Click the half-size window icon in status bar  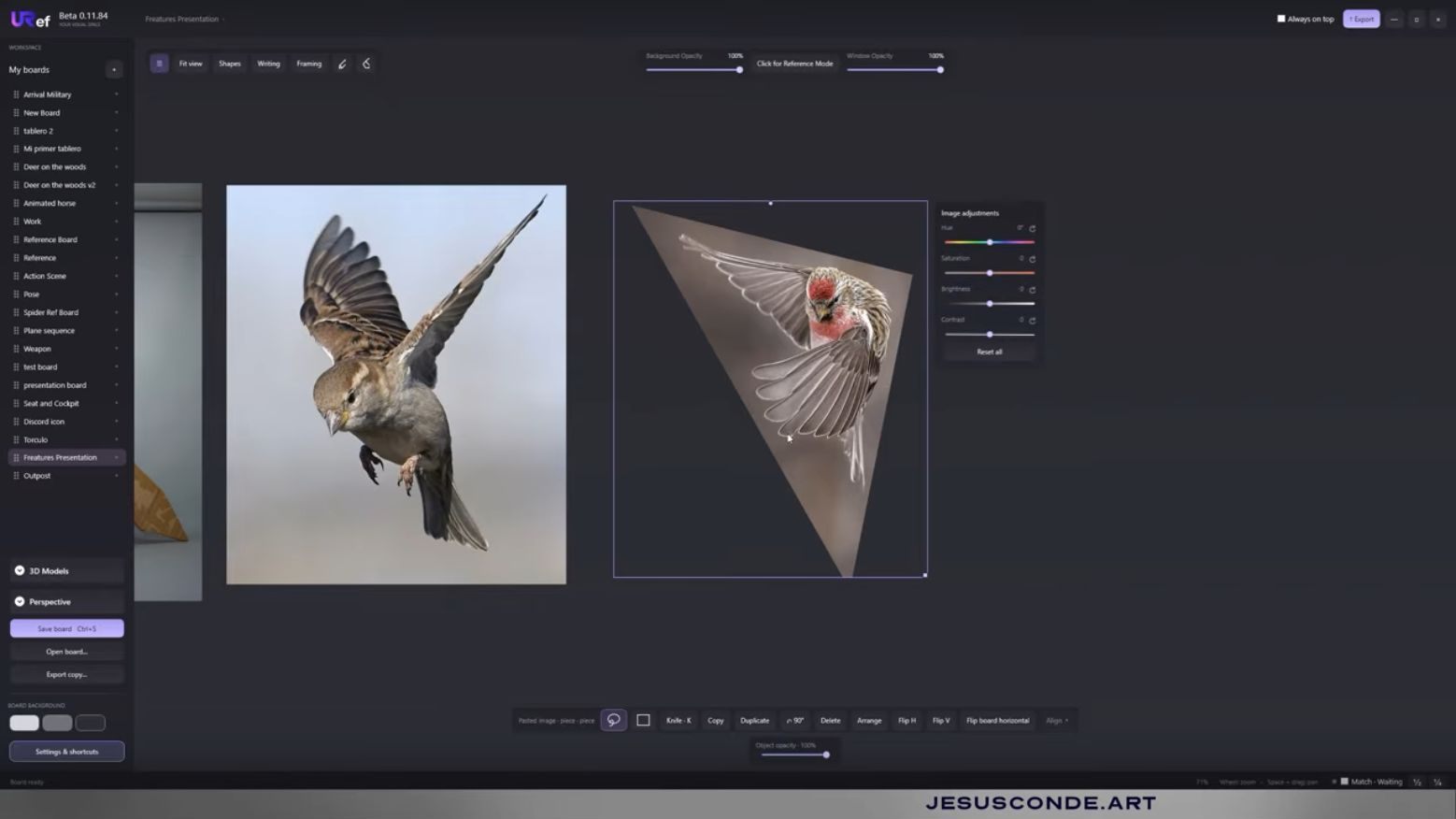click(1417, 782)
